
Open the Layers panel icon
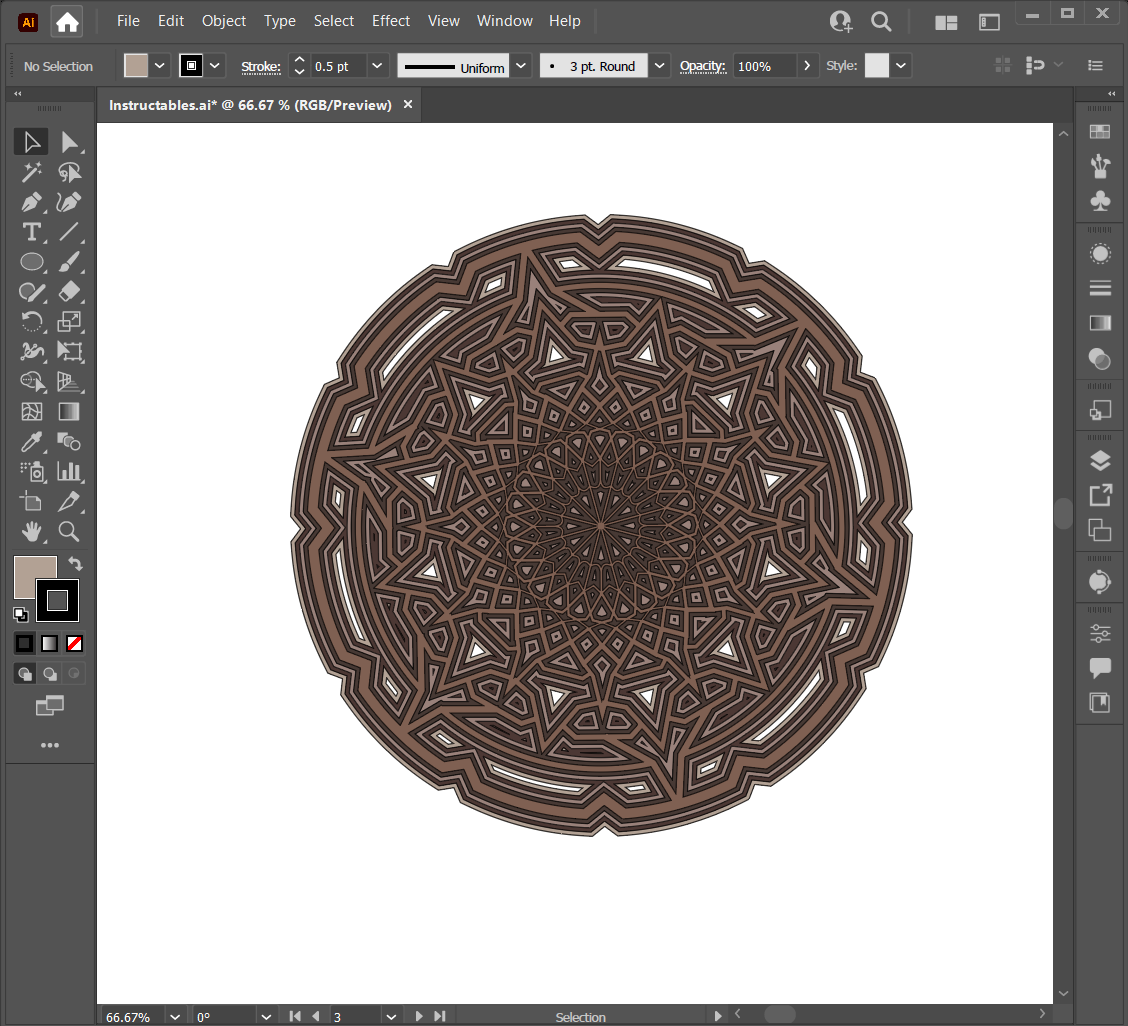click(1100, 460)
